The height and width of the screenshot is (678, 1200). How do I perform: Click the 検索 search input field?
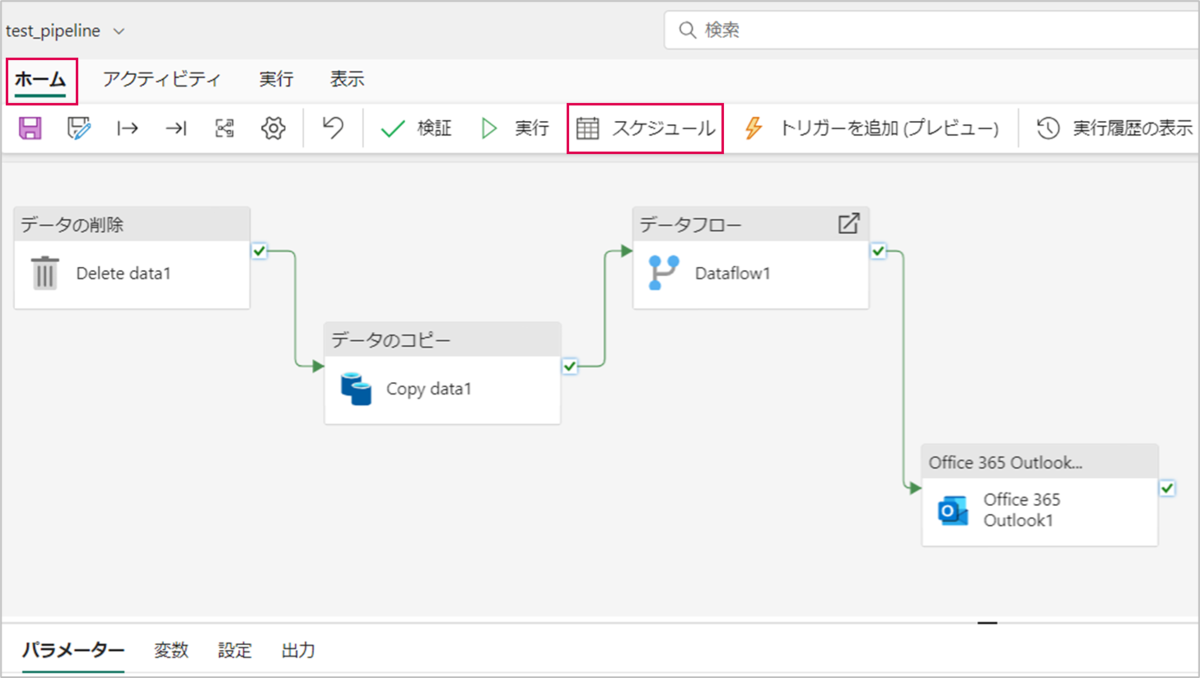click(930, 31)
